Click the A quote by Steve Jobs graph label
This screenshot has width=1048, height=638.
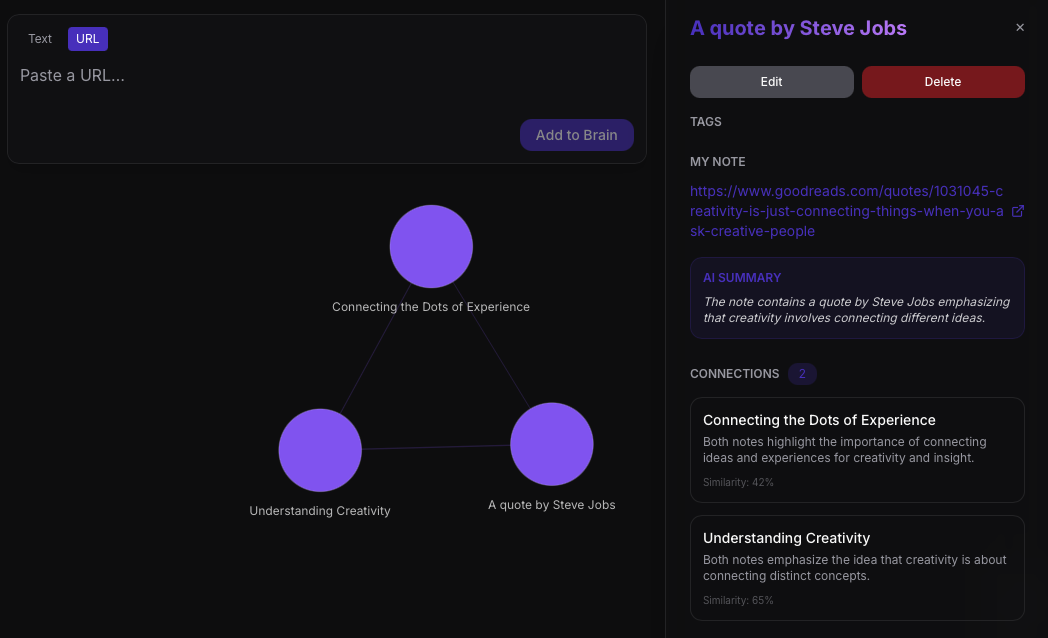pos(552,505)
